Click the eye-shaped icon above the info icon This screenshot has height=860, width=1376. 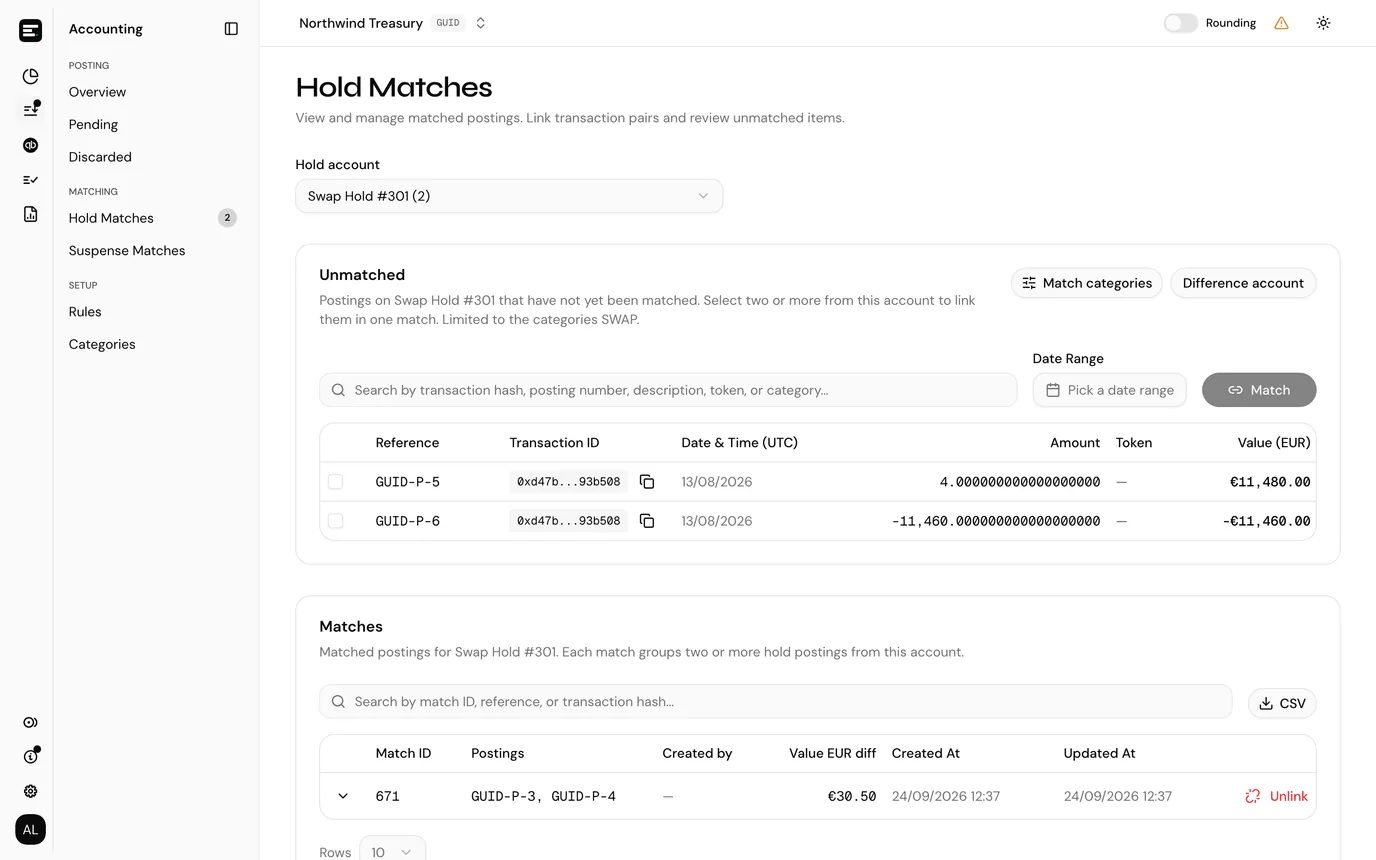[30, 723]
